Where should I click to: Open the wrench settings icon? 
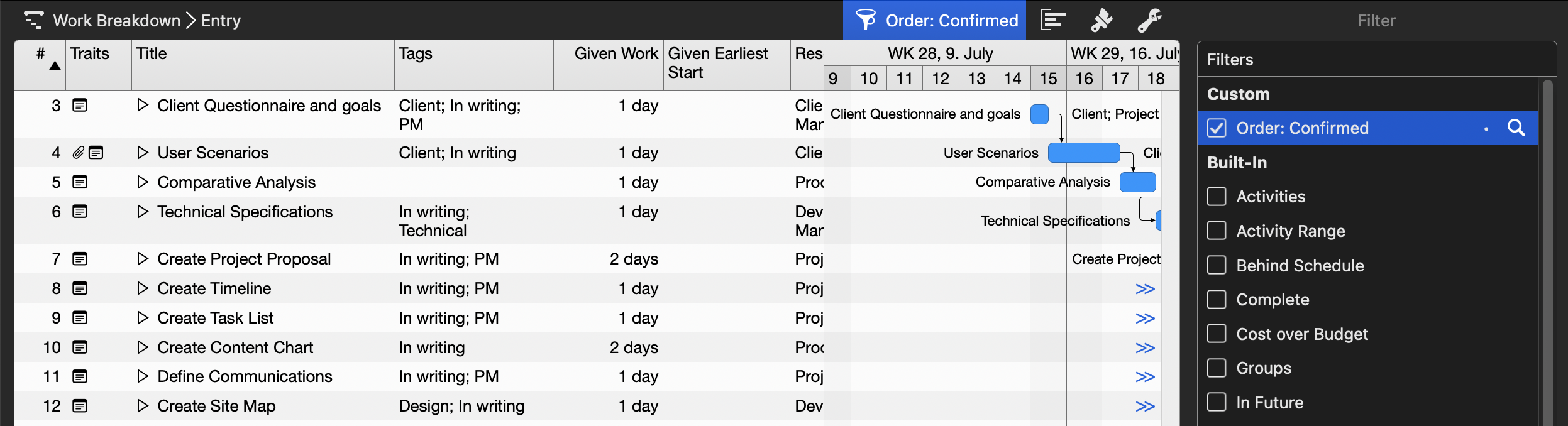point(1149,20)
